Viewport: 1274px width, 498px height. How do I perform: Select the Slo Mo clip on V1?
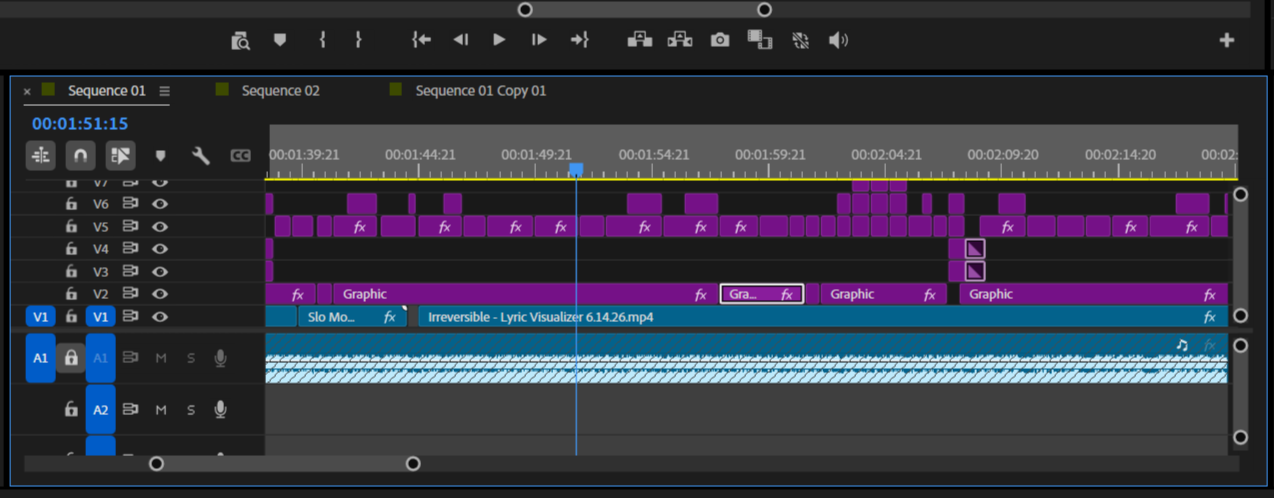[x=352, y=317]
